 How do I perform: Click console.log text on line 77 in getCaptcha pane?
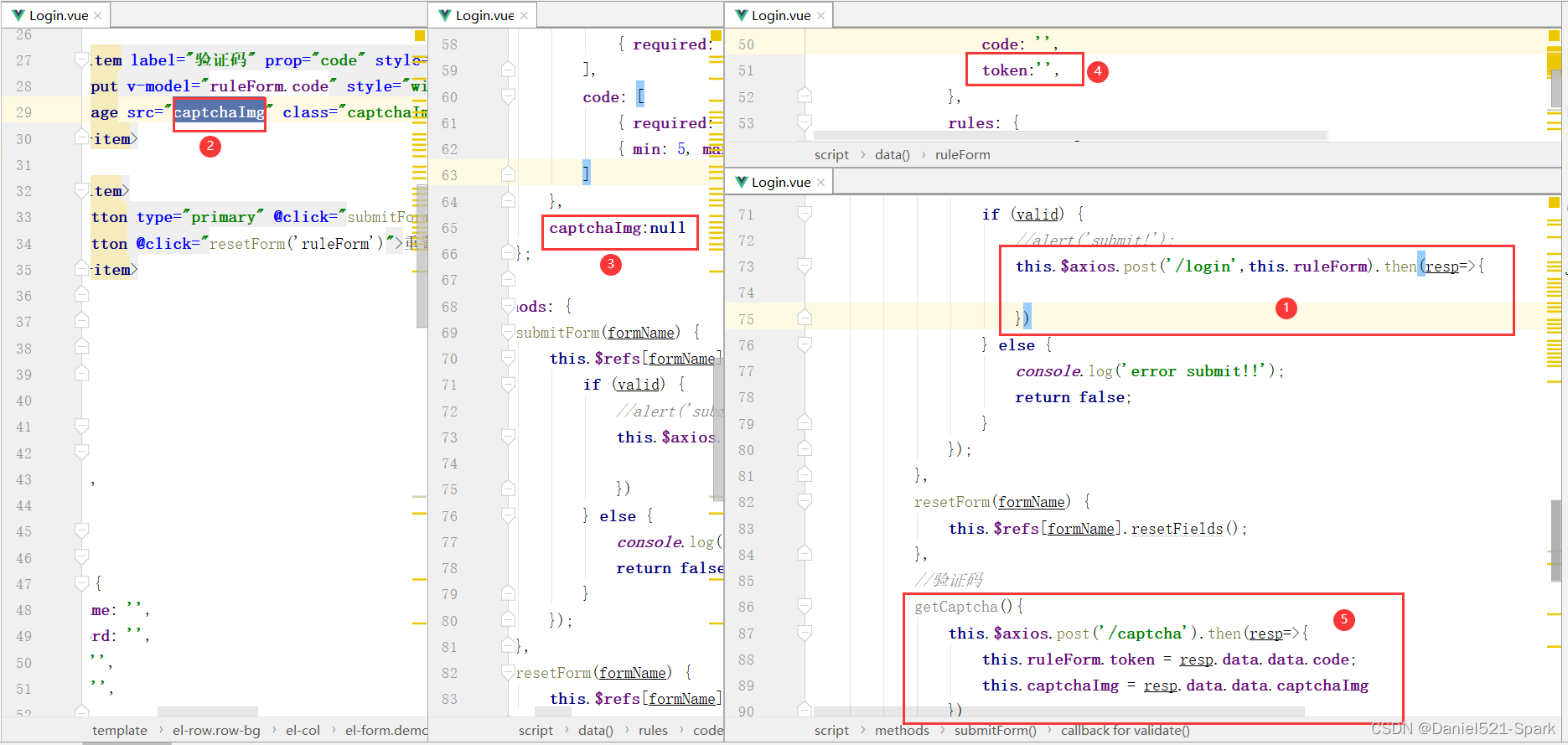[1064, 371]
